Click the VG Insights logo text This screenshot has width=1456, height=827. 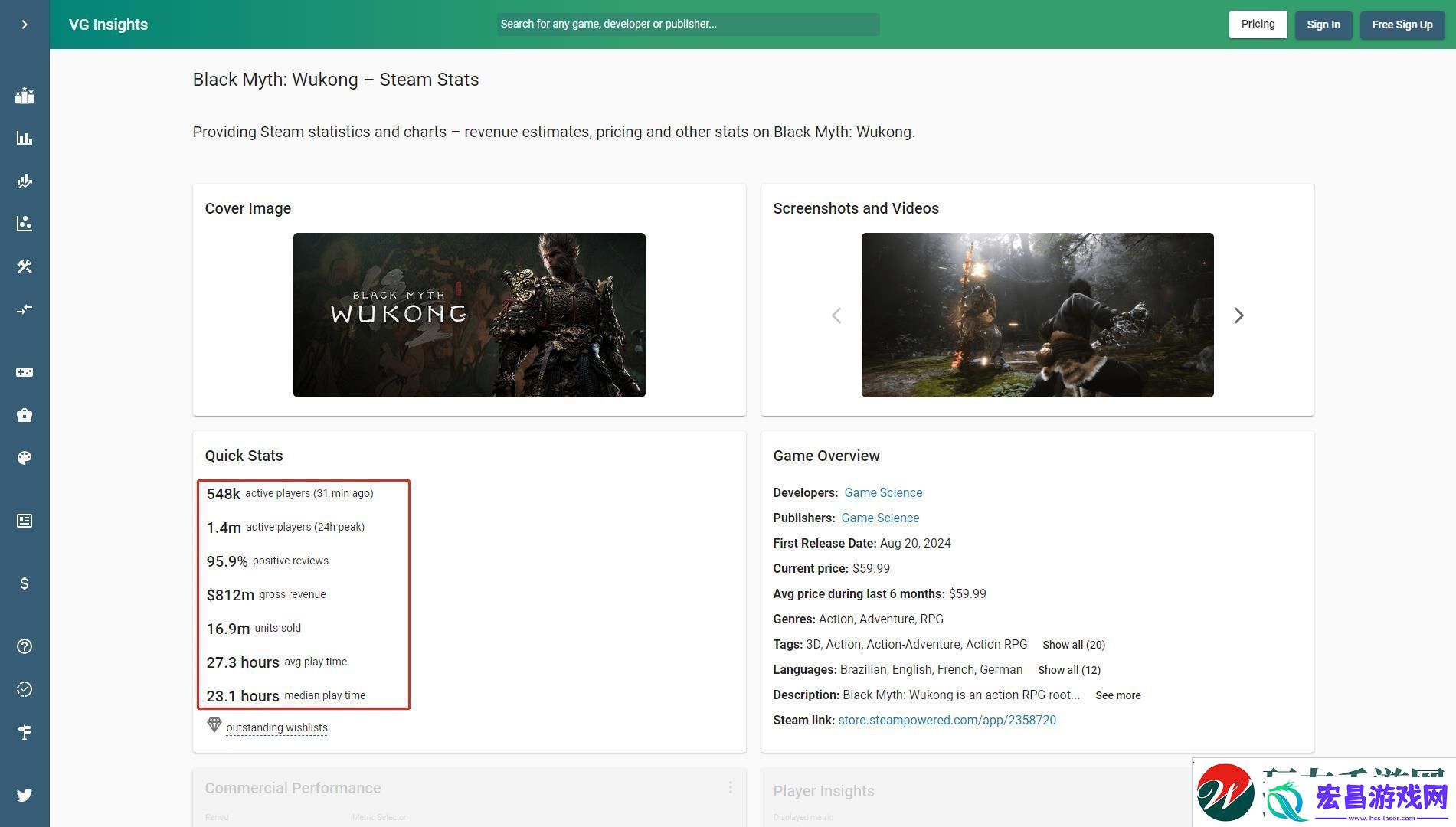(108, 25)
